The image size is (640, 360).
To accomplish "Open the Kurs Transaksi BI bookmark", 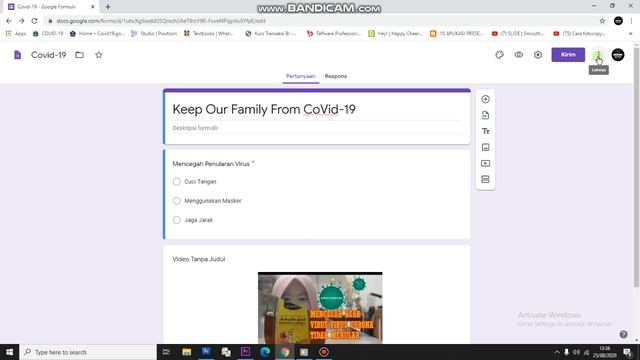I will 271,33.
